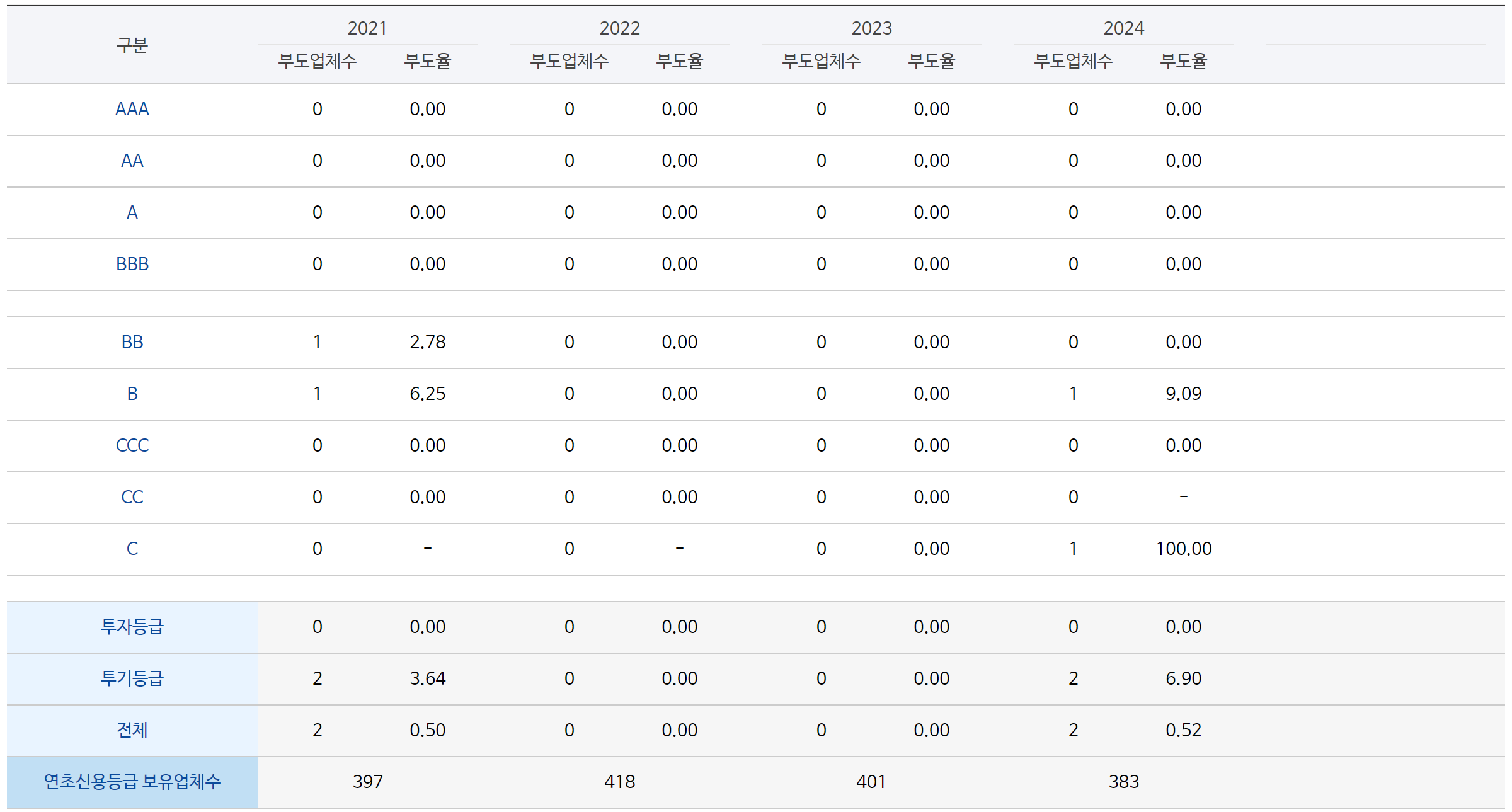Click the 연초신용등급 보유업체수 label

tap(132, 782)
